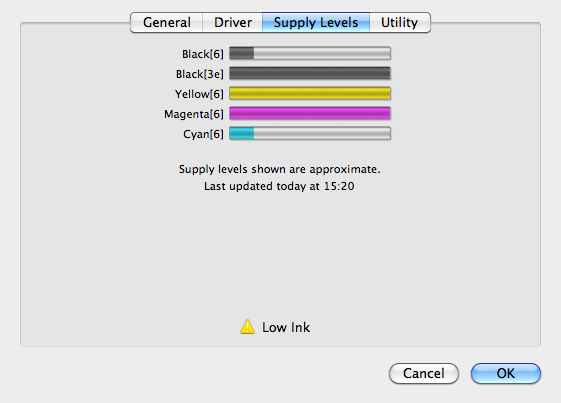Click the Yellow[6] ink level bar
The height and width of the screenshot is (403, 561).
310,93
